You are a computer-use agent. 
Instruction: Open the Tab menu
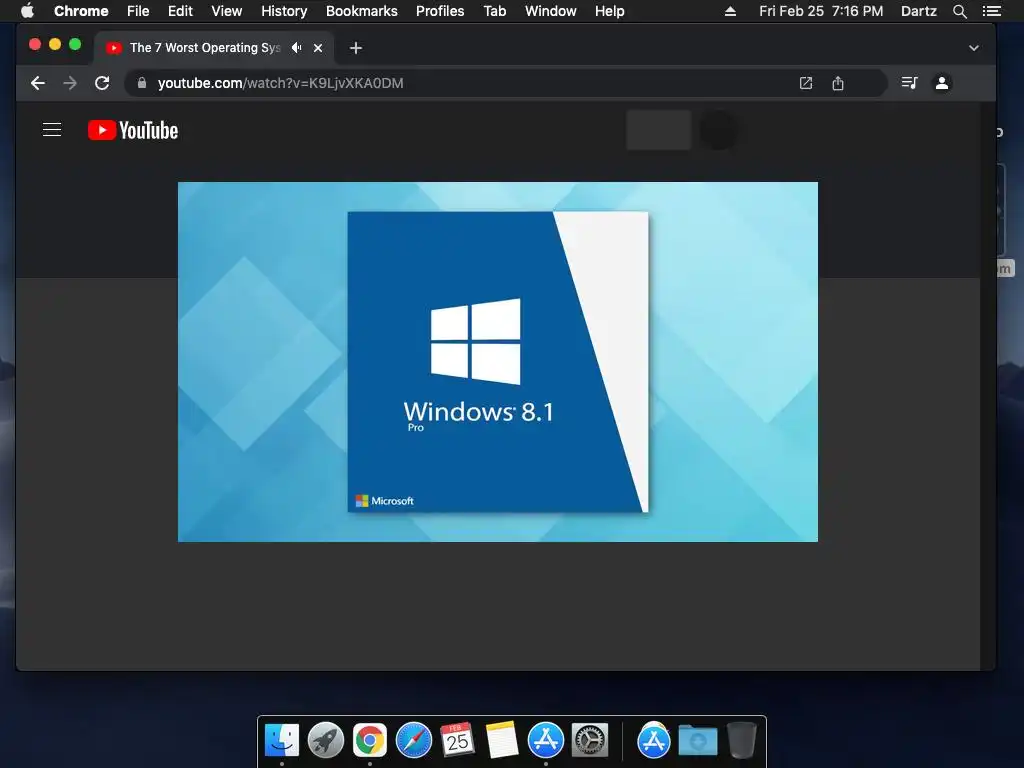[x=494, y=11]
